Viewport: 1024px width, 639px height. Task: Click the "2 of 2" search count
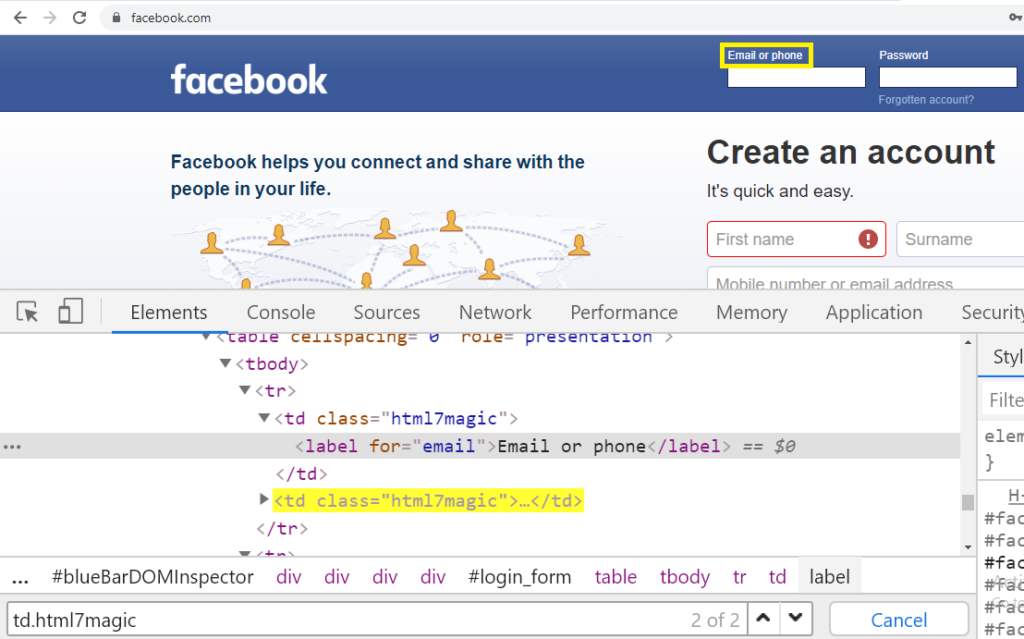(715, 619)
